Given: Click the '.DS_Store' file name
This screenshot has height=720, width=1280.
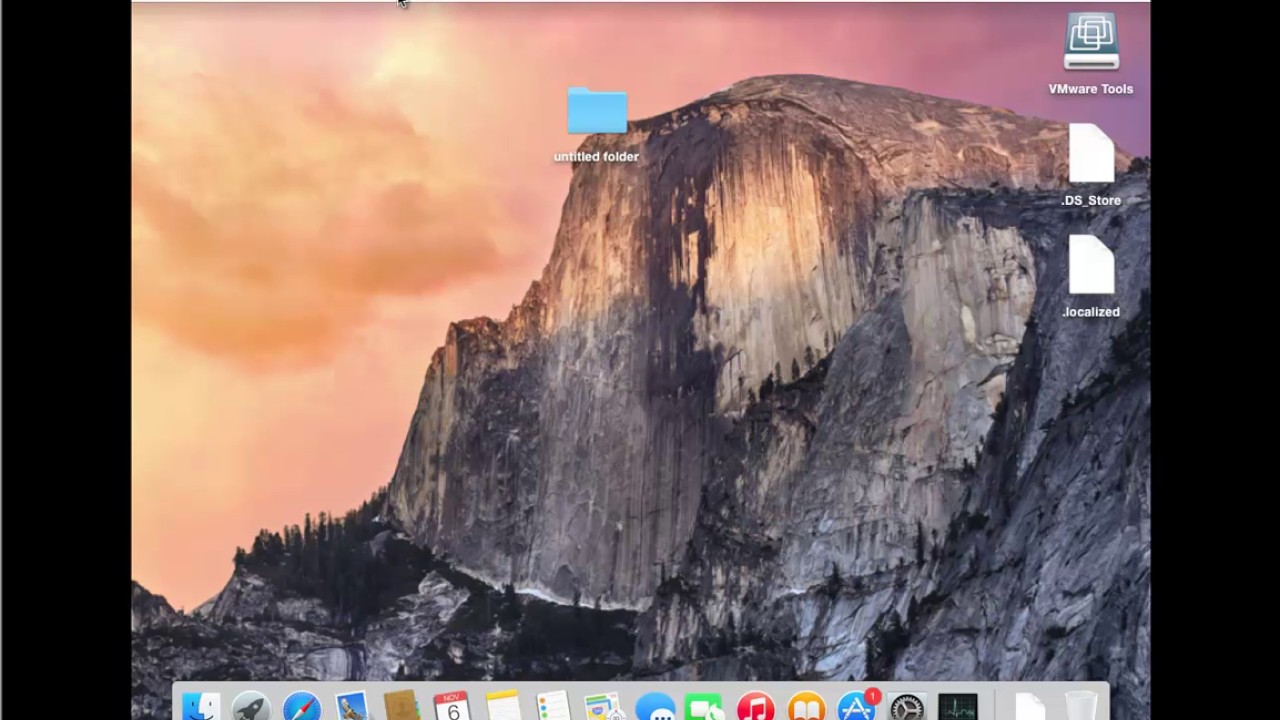Looking at the screenshot, I should 1091,200.
